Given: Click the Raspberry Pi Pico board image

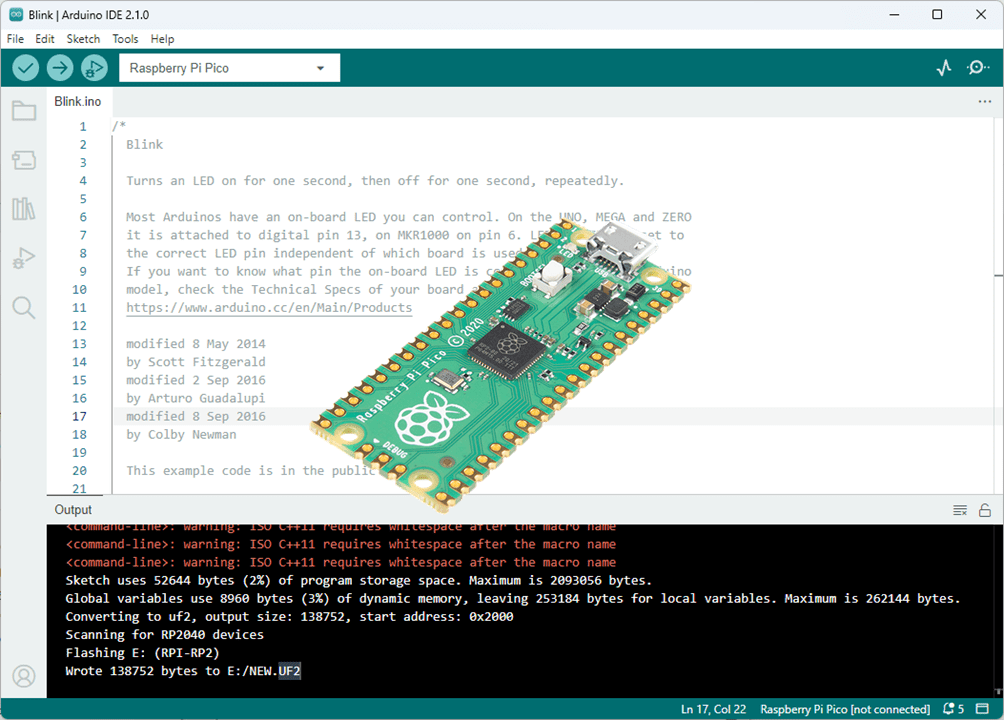Looking at the screenshot, I should [x=501, y=365].
